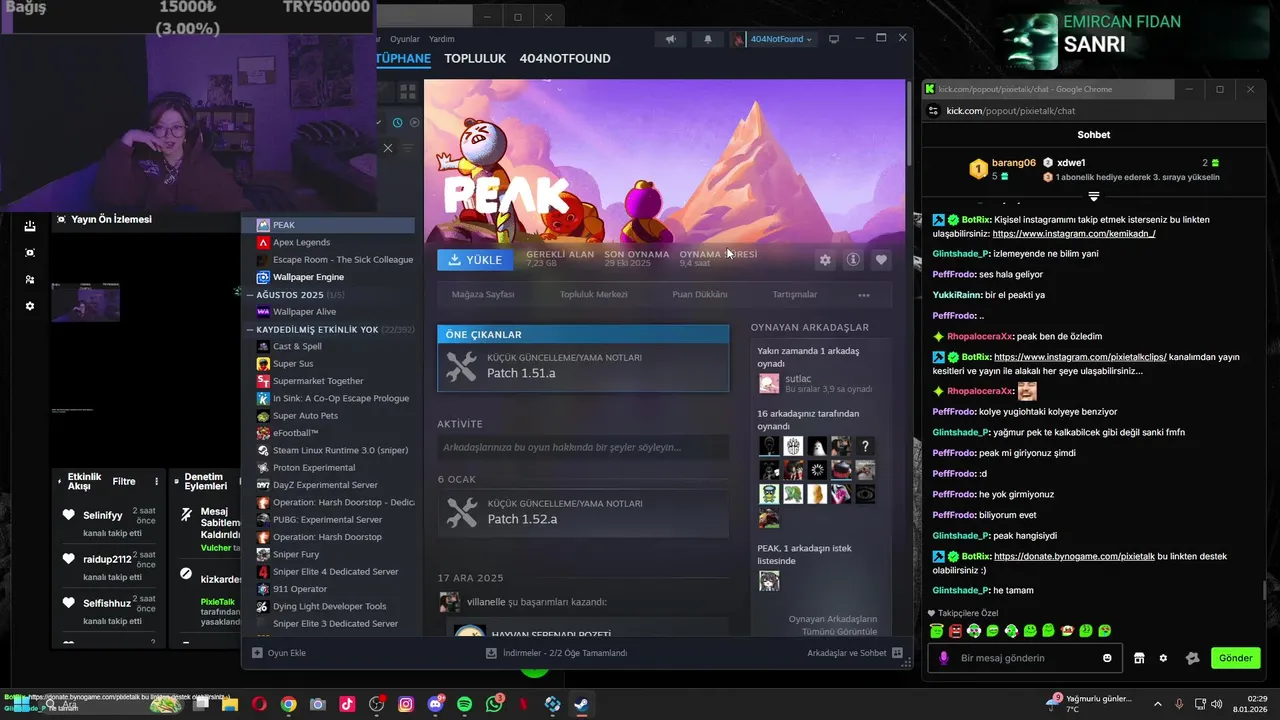Click the purple microphone icon in chat
Screen dimensions: 1280x720
click(x=943, y=658)
